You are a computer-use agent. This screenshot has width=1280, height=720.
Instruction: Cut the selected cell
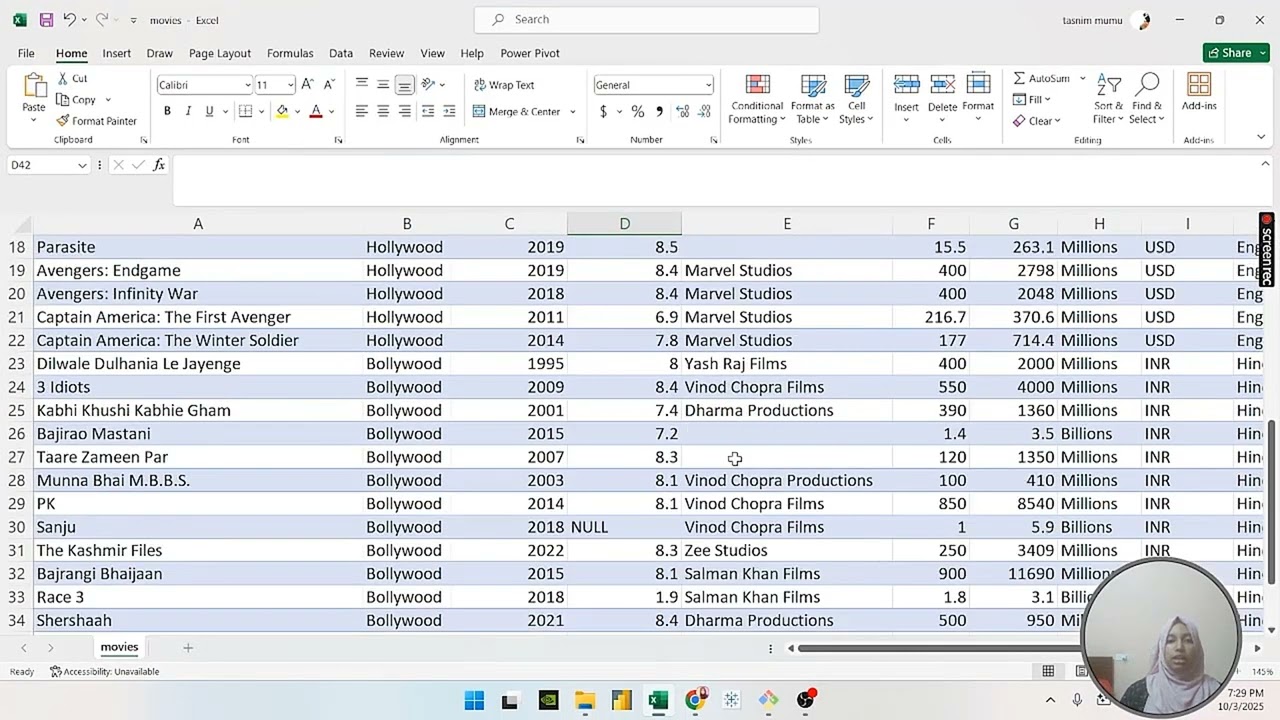[x=72, y=79]
